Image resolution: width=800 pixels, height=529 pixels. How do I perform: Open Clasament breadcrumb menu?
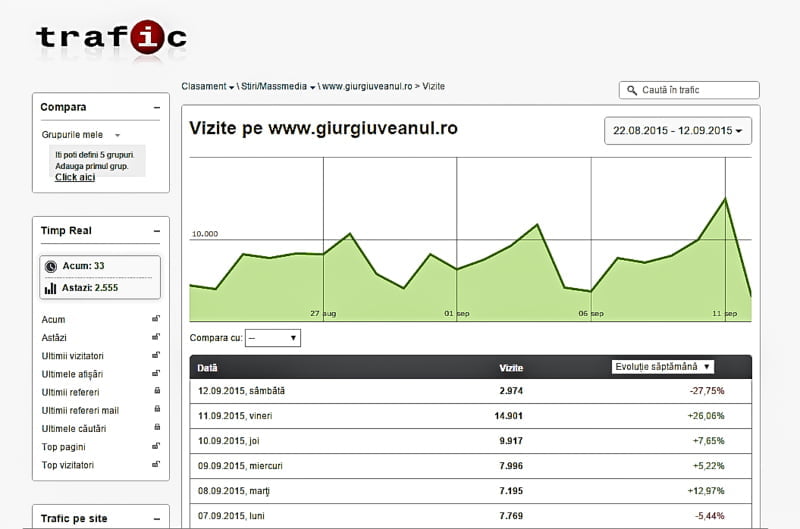[x=208, y=87]
